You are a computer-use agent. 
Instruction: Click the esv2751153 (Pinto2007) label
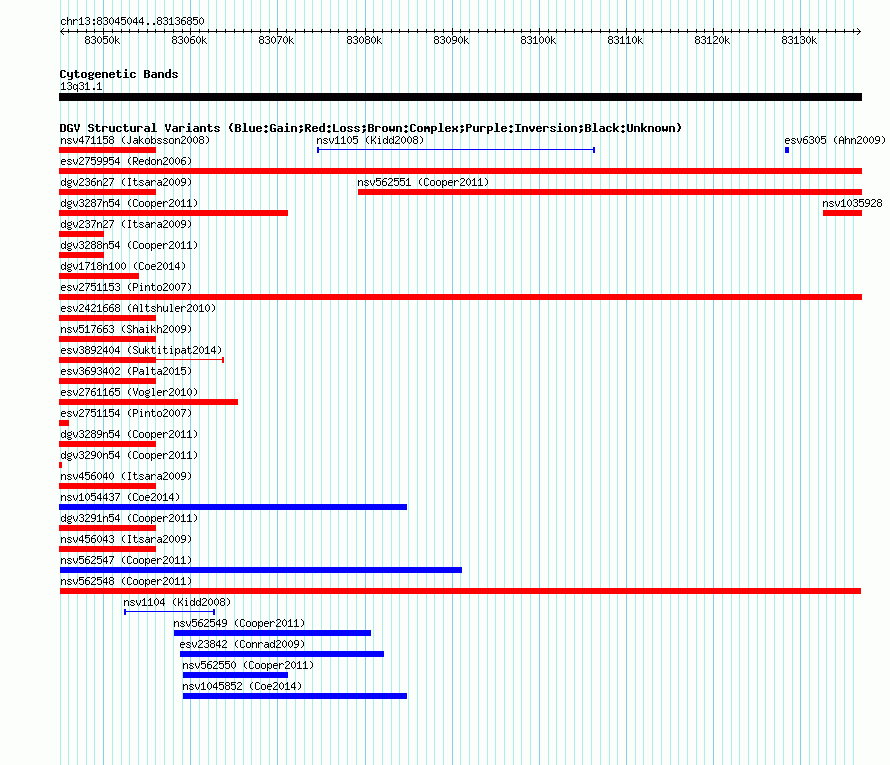126,287
